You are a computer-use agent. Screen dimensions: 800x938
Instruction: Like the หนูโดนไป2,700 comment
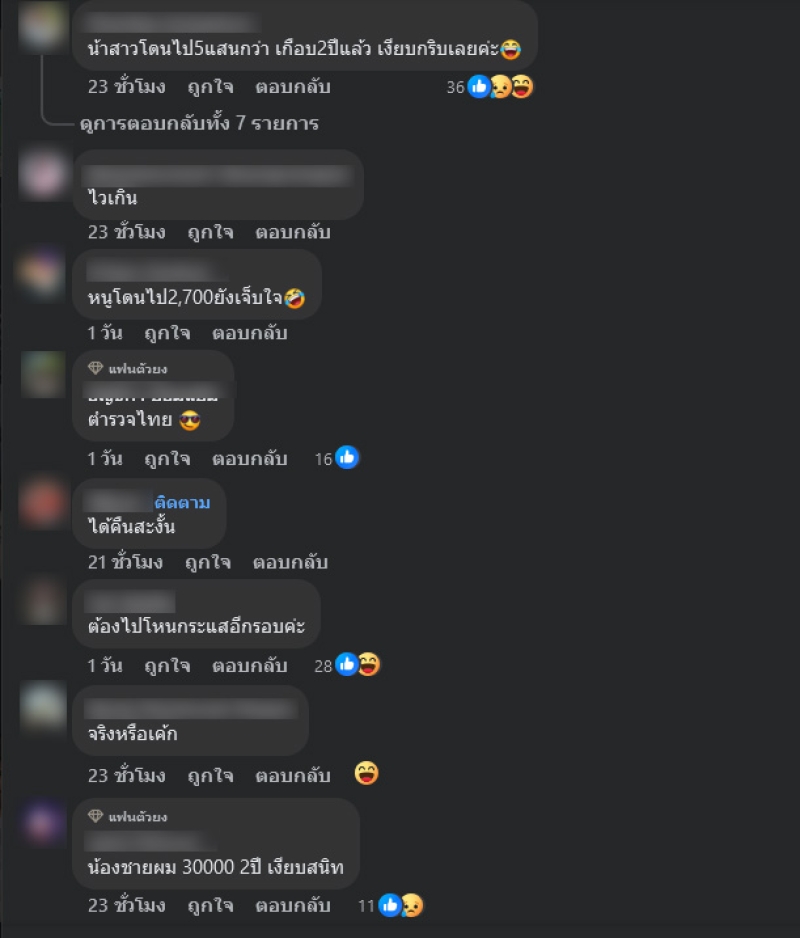point(168,333)
